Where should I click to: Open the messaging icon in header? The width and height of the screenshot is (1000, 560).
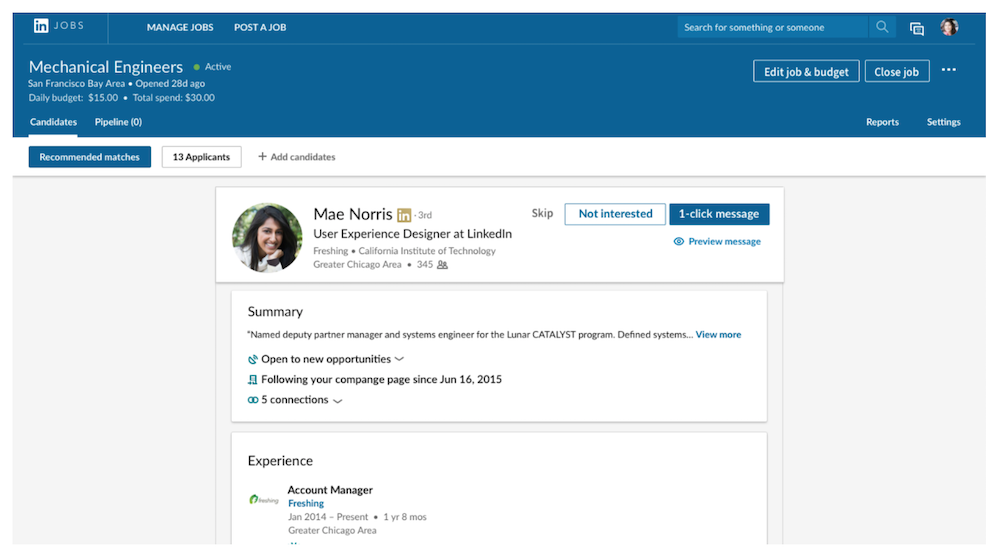[x=916, y=28]
